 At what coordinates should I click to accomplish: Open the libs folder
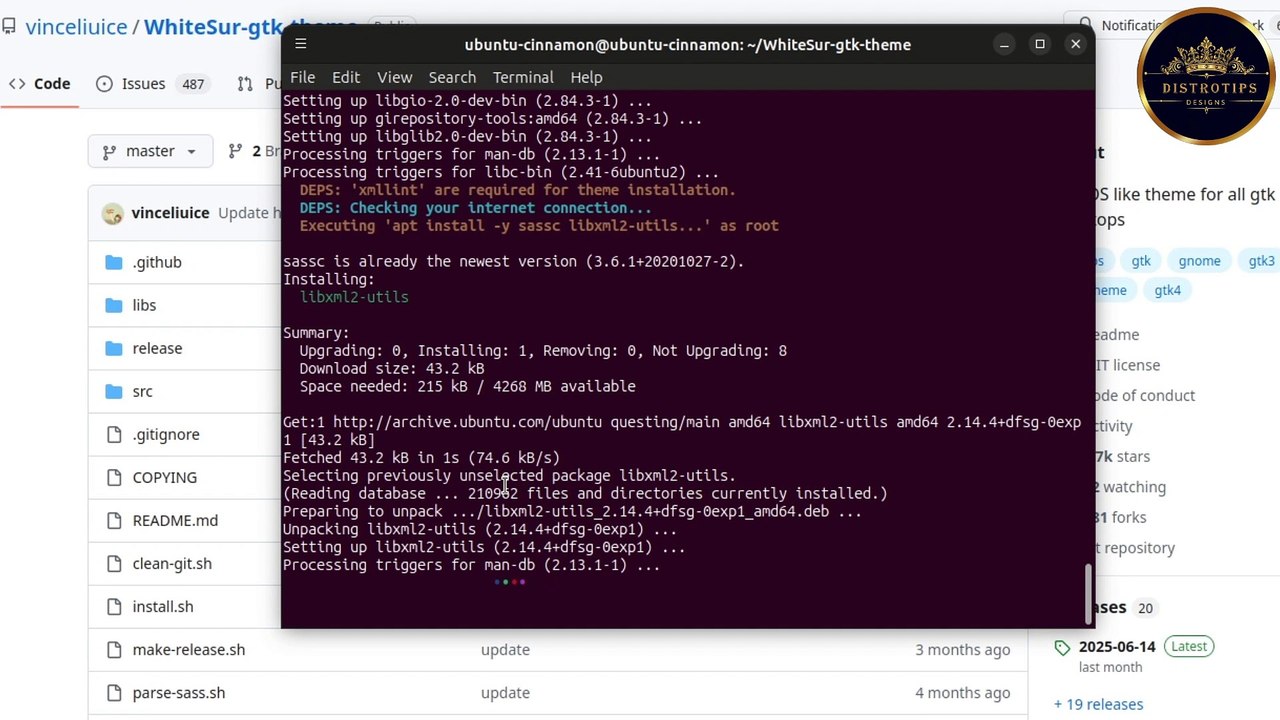(144, 305)
